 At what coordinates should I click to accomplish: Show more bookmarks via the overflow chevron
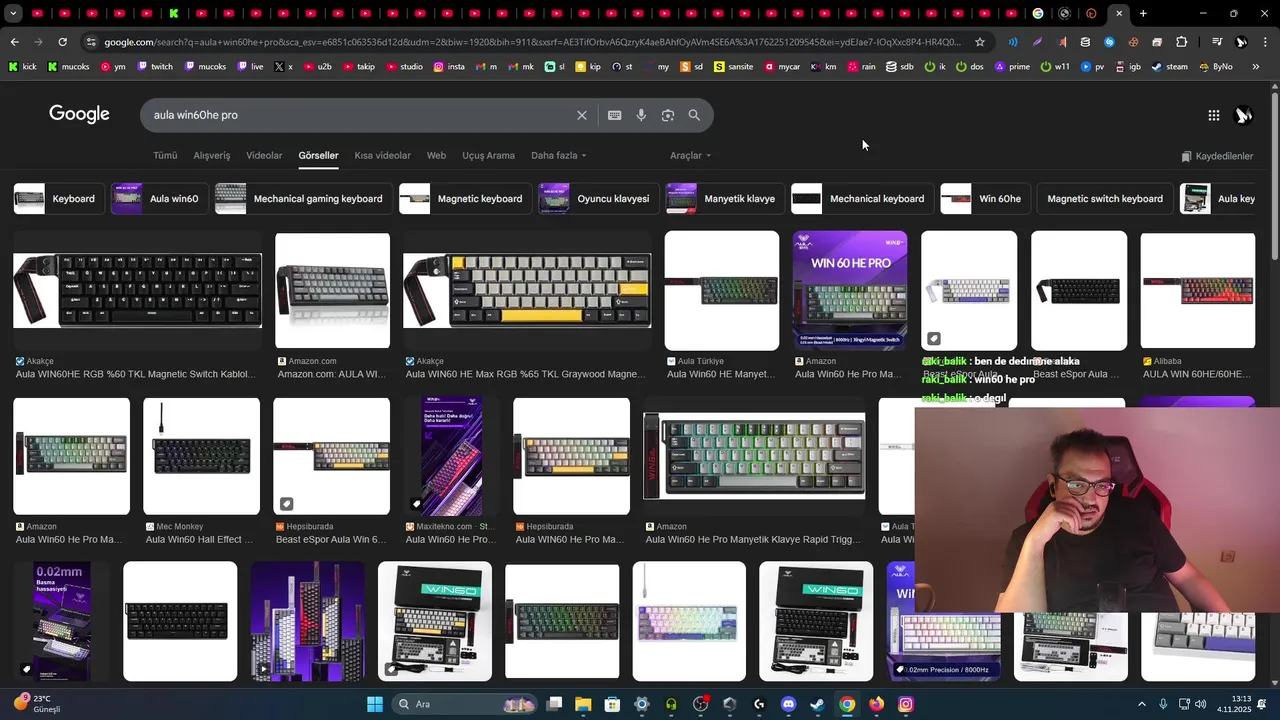pyautogui.click(x=1256, y=67)
